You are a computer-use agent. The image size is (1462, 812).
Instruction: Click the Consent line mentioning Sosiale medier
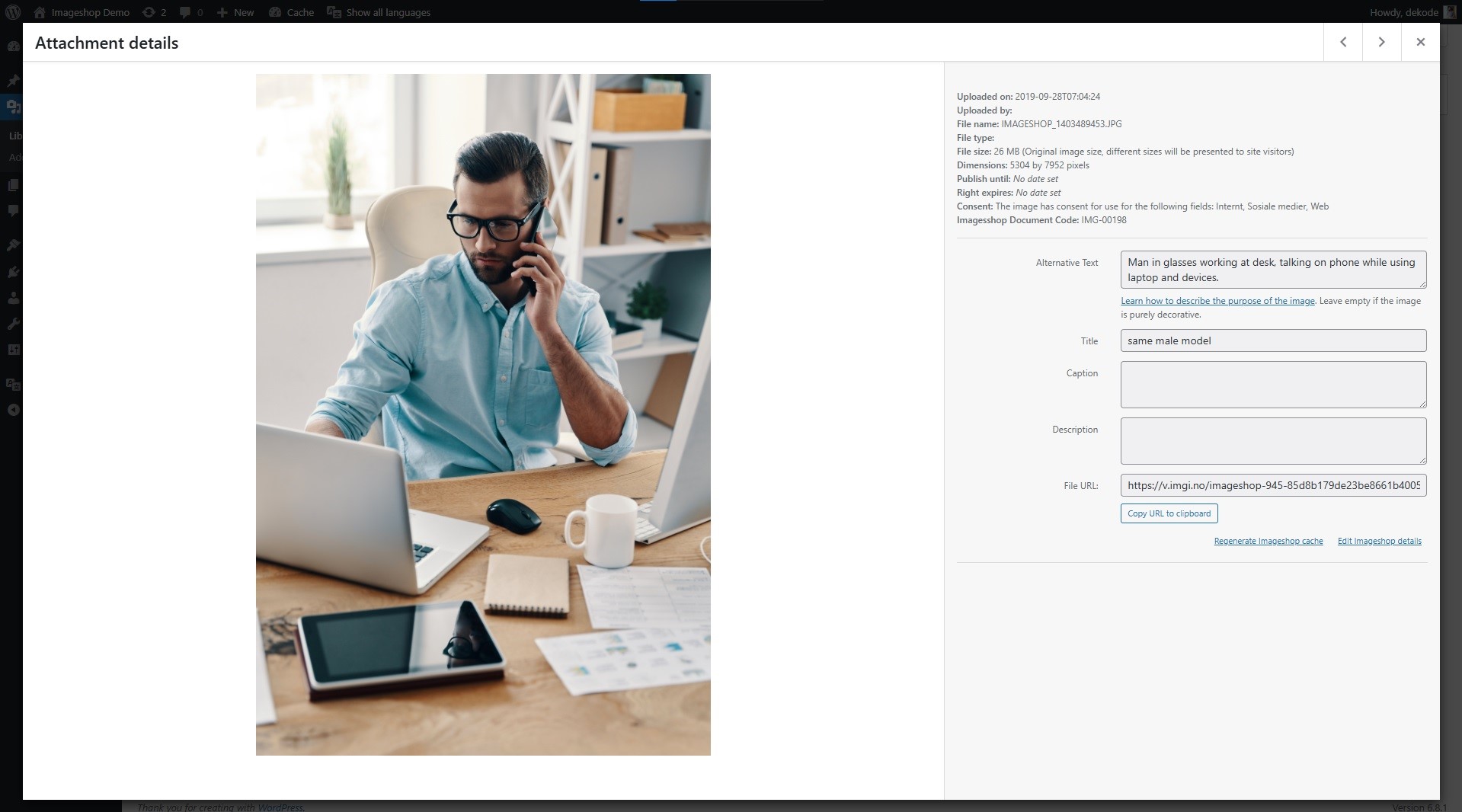pyautogui.click(x=1143, y=206)
